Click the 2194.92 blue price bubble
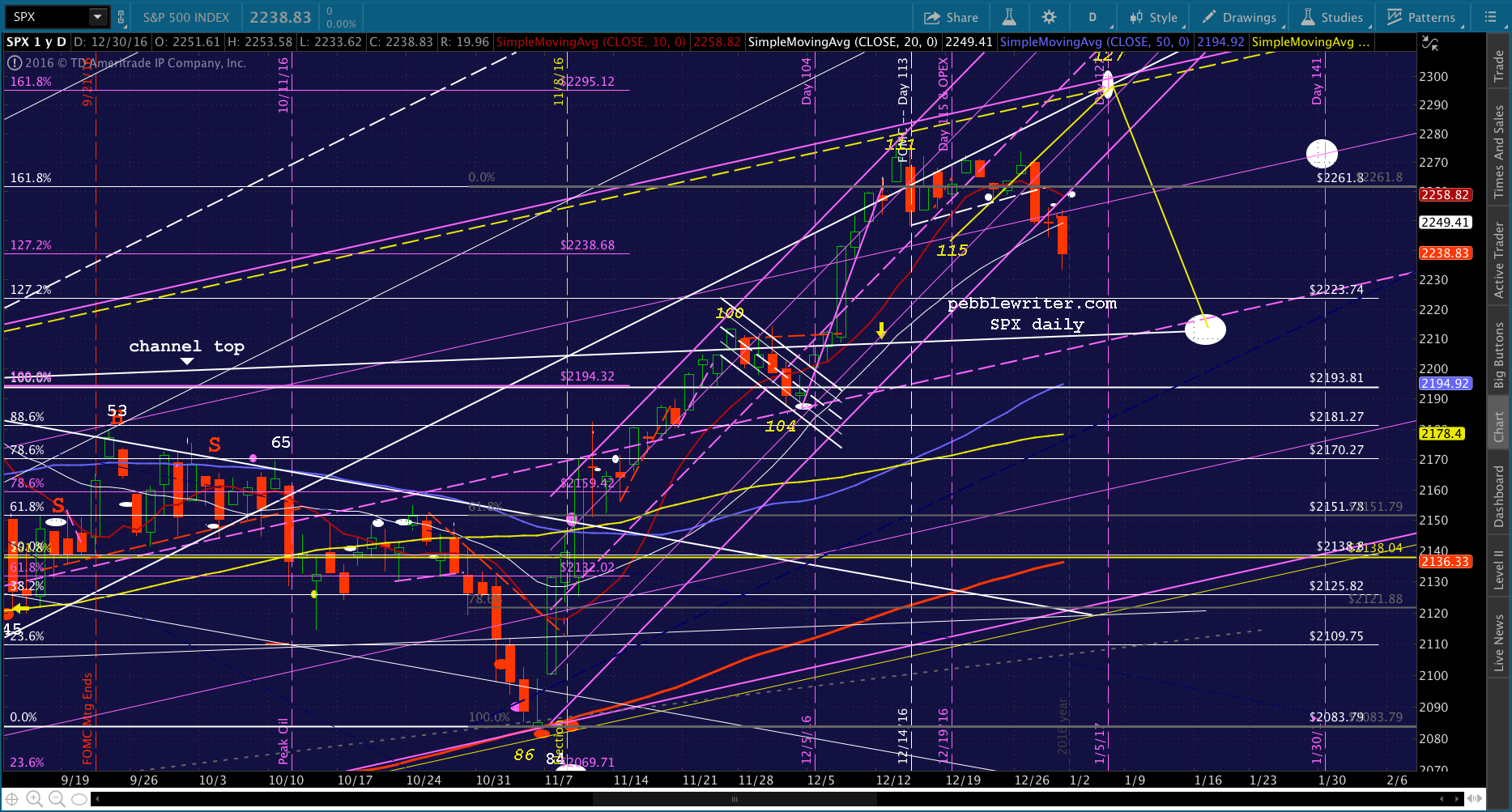The height and width of the screenshot is (812, 1512). click(x=1446, y=384)
